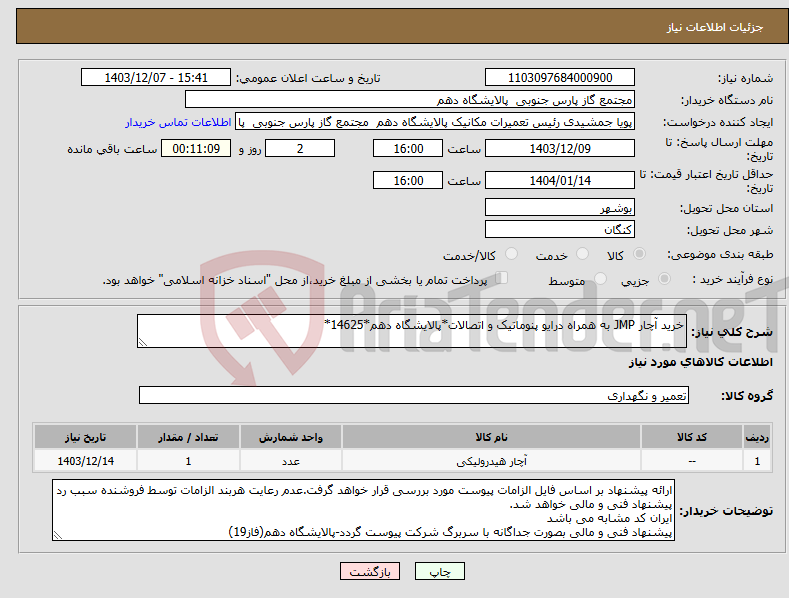789x598 pixels.
Task: Click the remaining time field 00:11:09
Action: point(196,148)
